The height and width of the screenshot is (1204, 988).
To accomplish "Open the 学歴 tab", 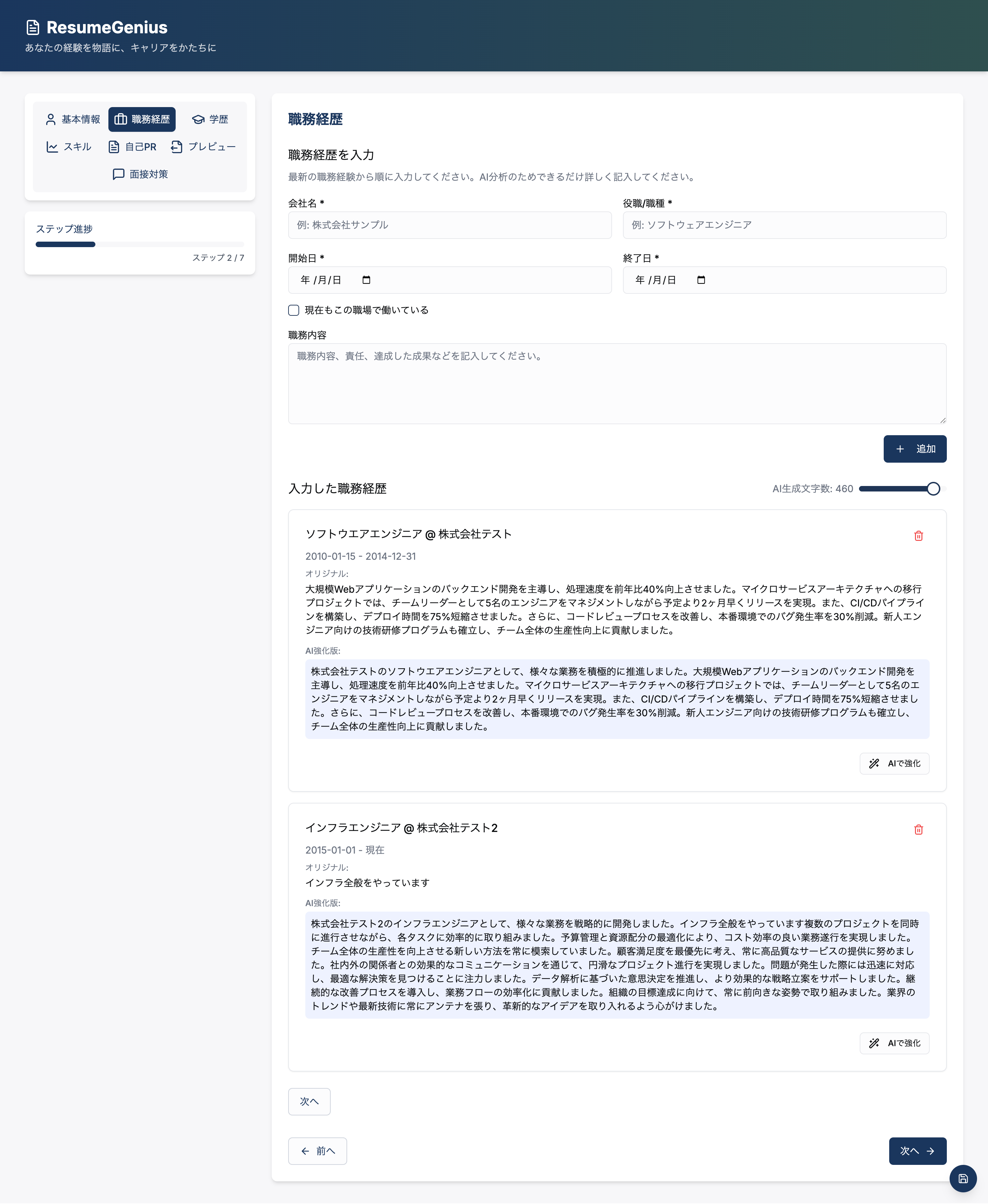I will [210, 119].
